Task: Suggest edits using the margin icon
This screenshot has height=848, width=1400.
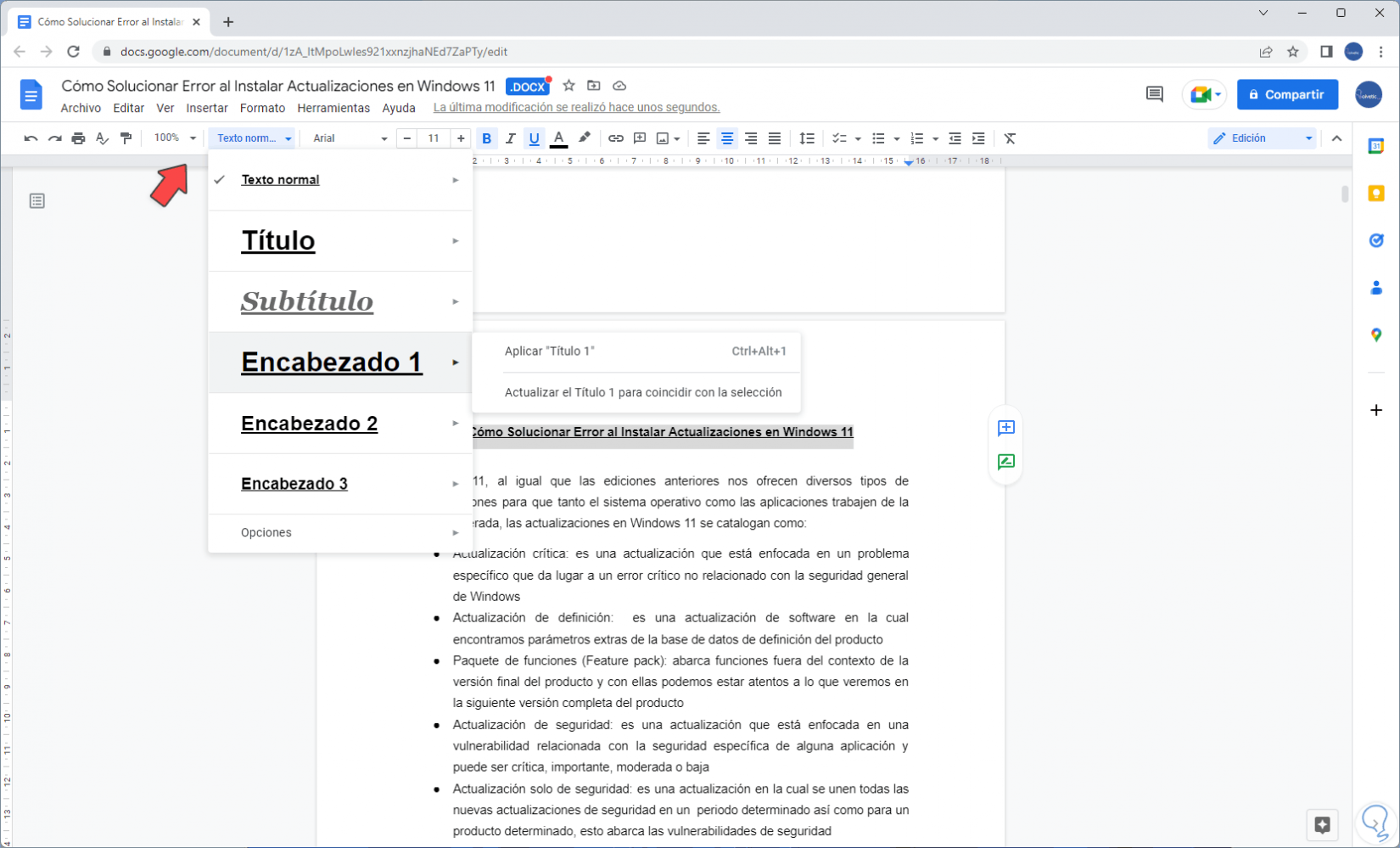Action: pyautogui.click(x=1005, y=462)
